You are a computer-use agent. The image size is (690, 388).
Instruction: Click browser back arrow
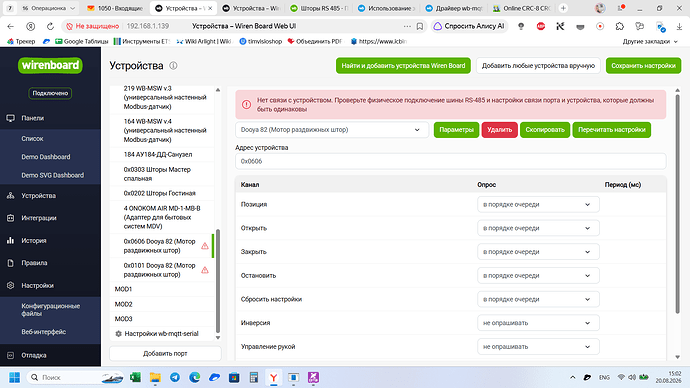coord(11,26)
